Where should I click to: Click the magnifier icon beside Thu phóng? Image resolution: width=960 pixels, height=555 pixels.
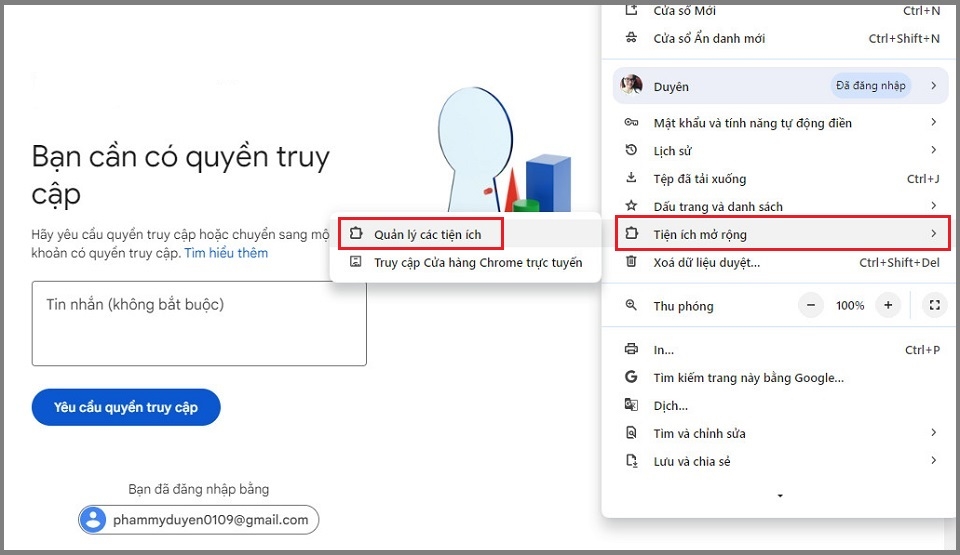(x=631, y=305)
